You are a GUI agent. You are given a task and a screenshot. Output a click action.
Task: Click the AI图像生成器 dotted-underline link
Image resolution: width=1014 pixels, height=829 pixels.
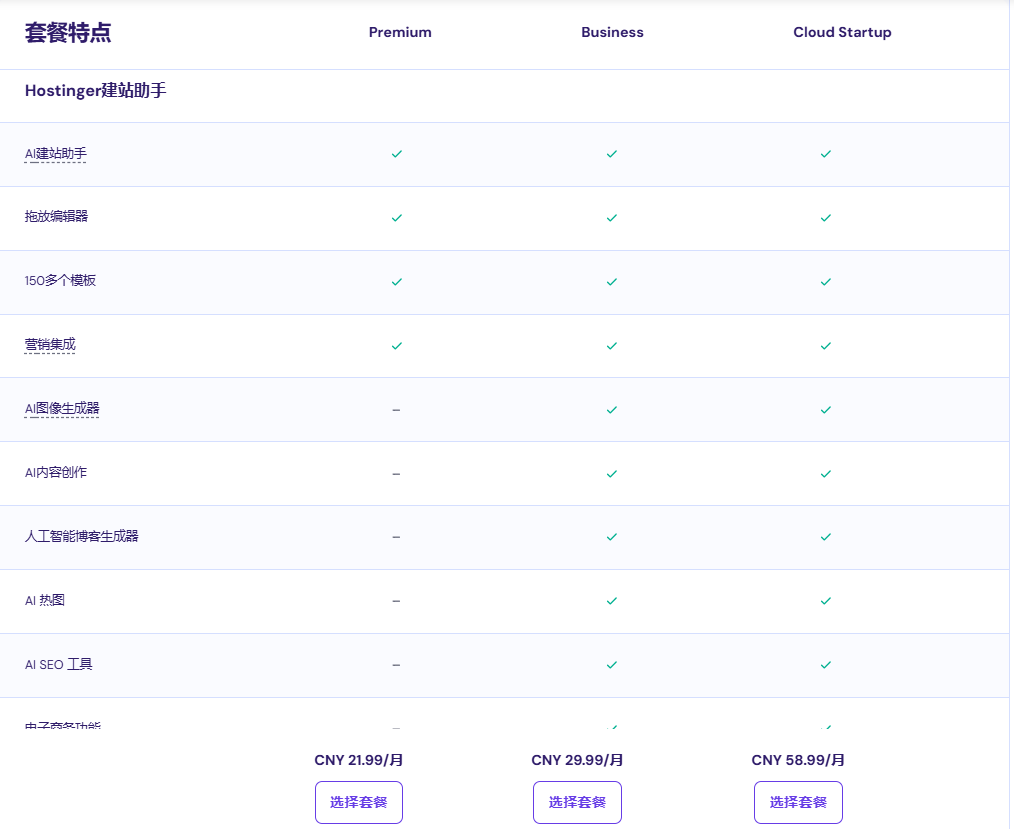(x=61, y=409)
